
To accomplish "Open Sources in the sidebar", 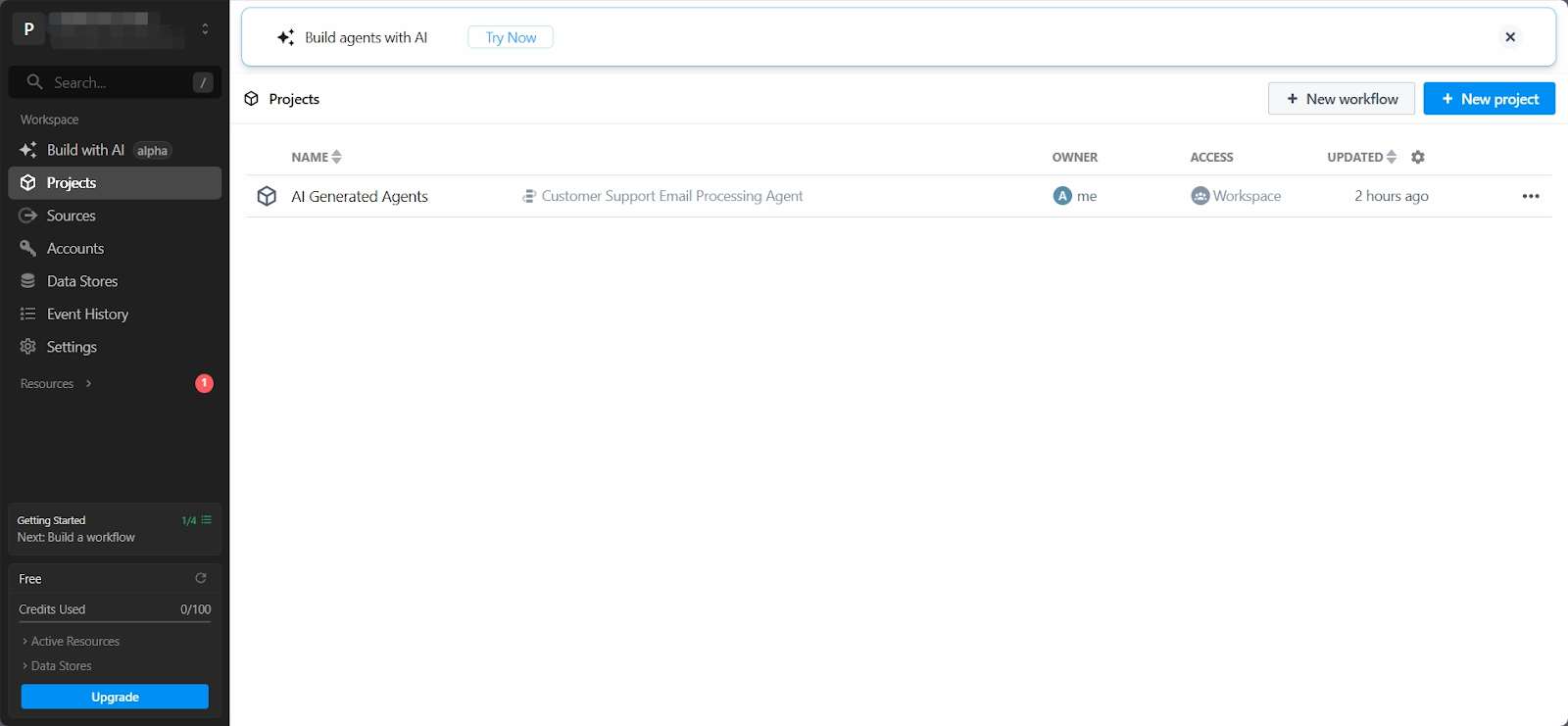I will (71, 216).
